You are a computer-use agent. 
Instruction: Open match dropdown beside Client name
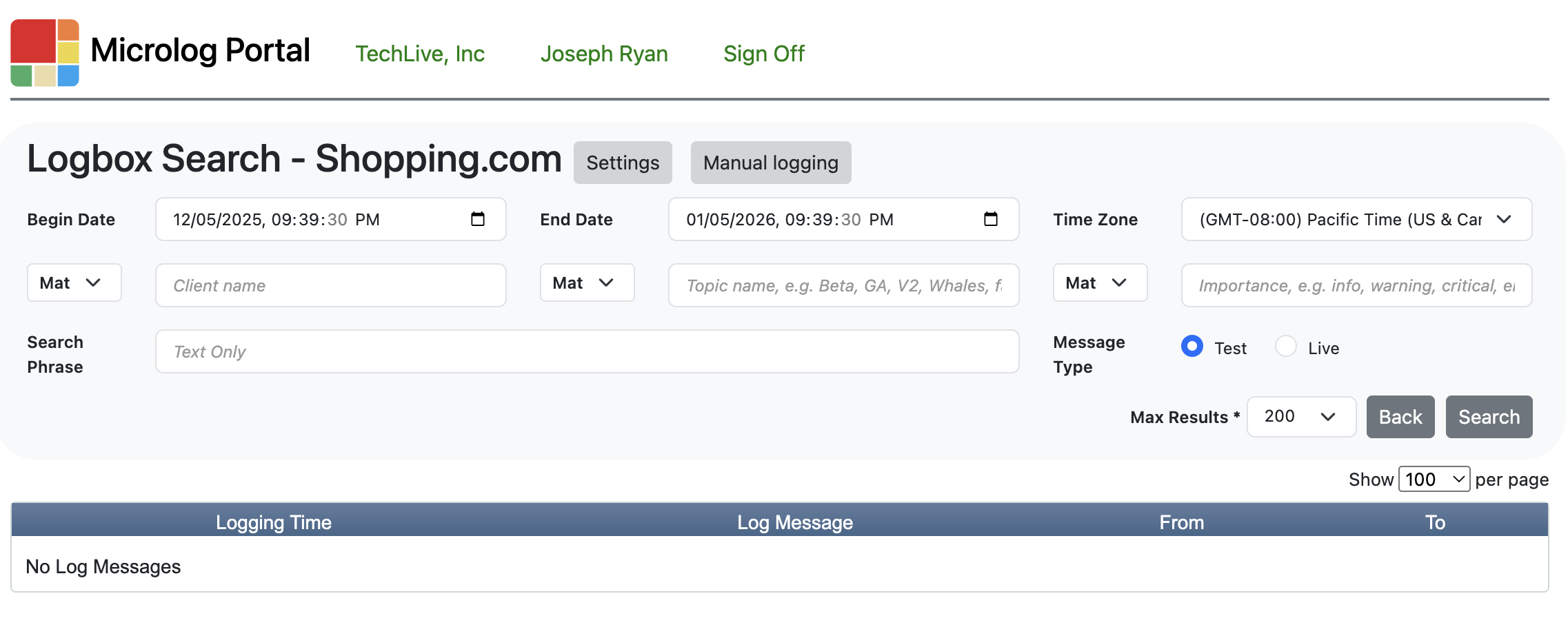[74, 282]
